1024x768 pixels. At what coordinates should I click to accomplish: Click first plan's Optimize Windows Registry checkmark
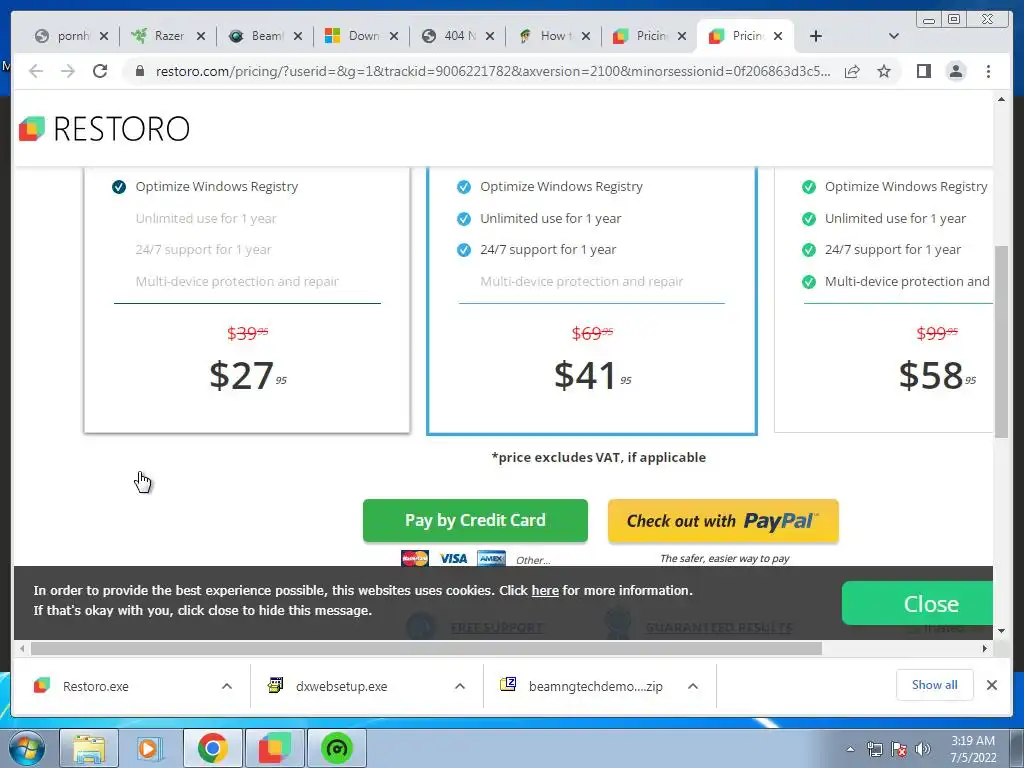(119, 187)
